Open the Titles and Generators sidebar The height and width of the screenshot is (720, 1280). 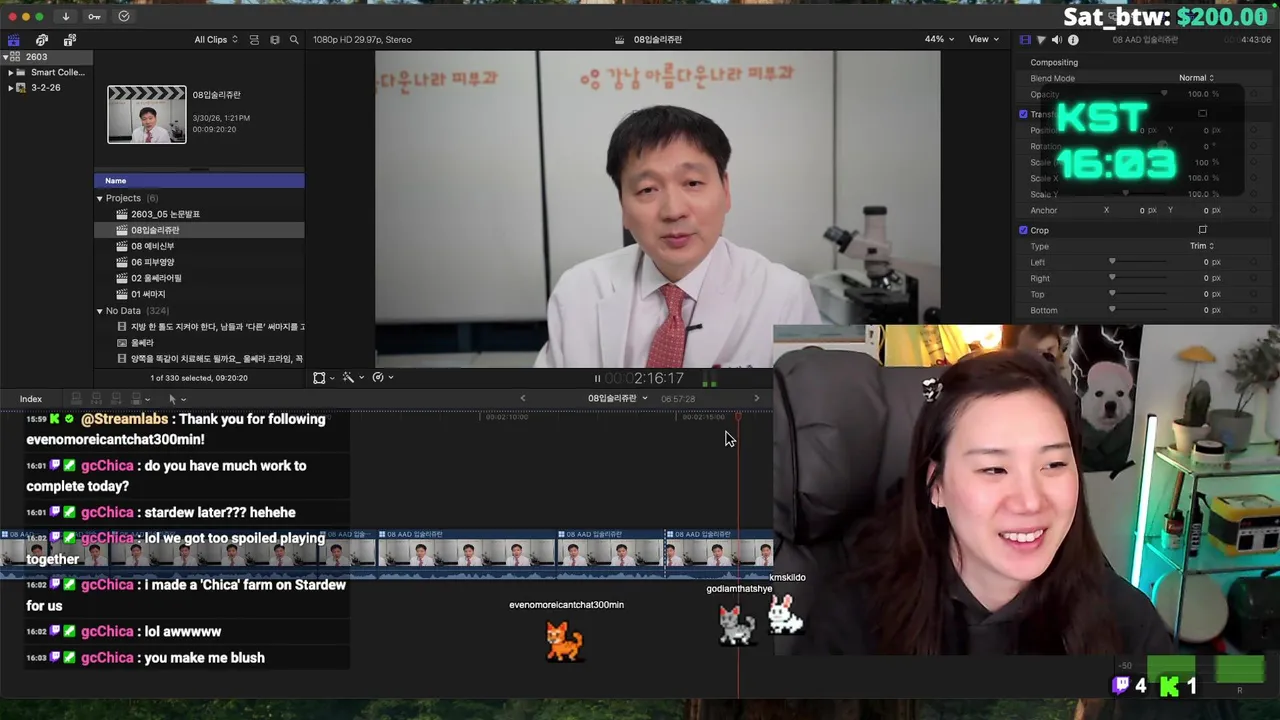70,40
